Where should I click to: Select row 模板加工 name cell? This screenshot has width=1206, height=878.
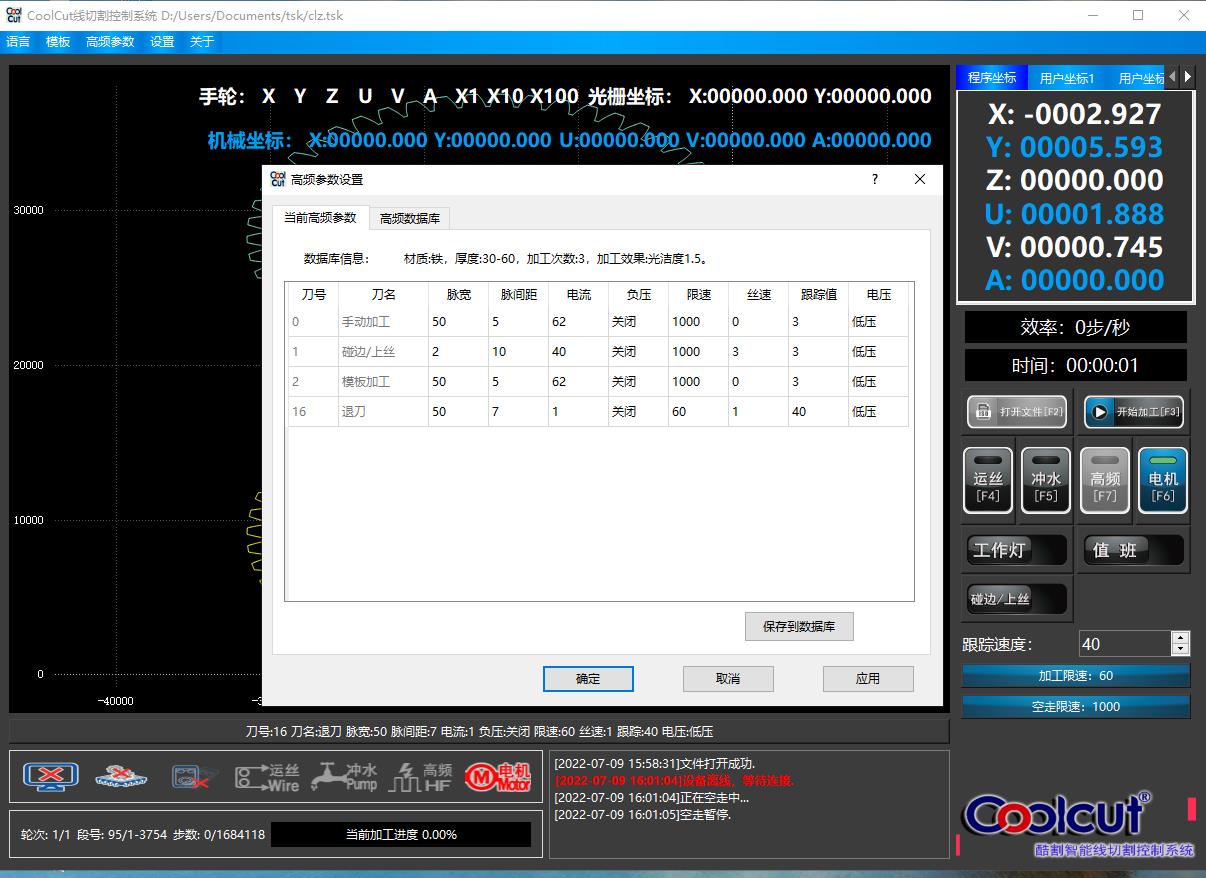coord(383,381)
